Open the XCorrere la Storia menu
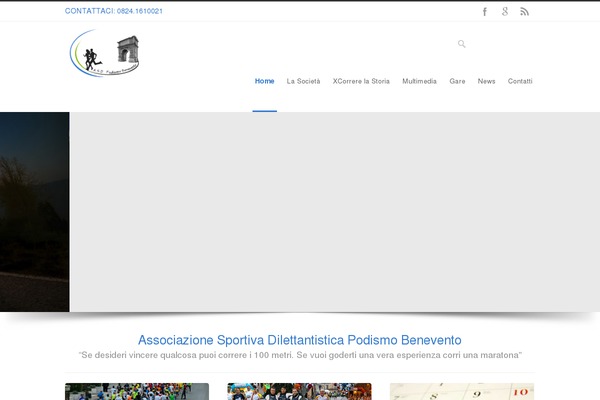The image size is (600, 400). 361,81
